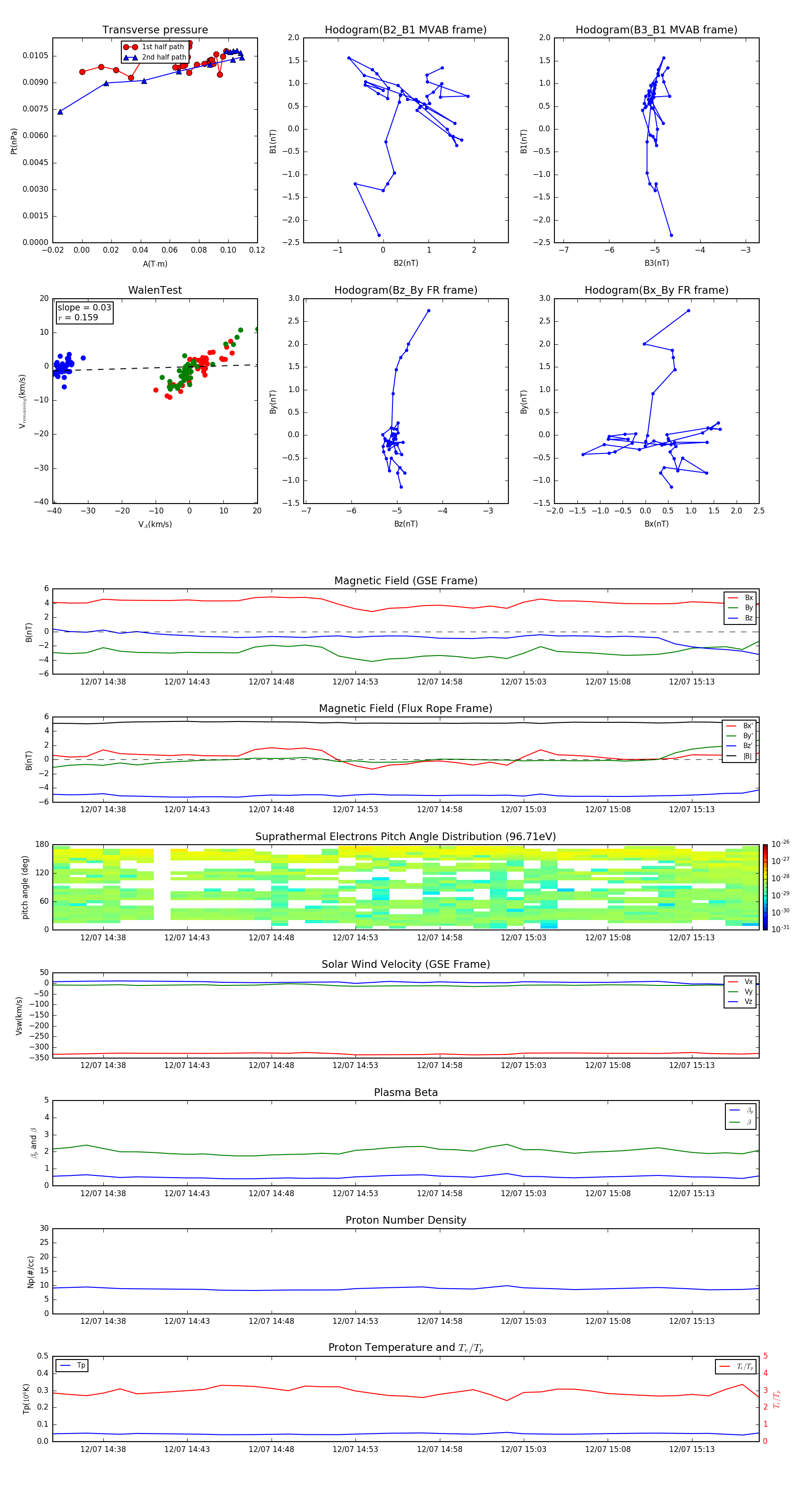The width and height of the screenshot is (812, 1489).
Task: Click the Plasma Beta plot title
Action: point(406,1092)
